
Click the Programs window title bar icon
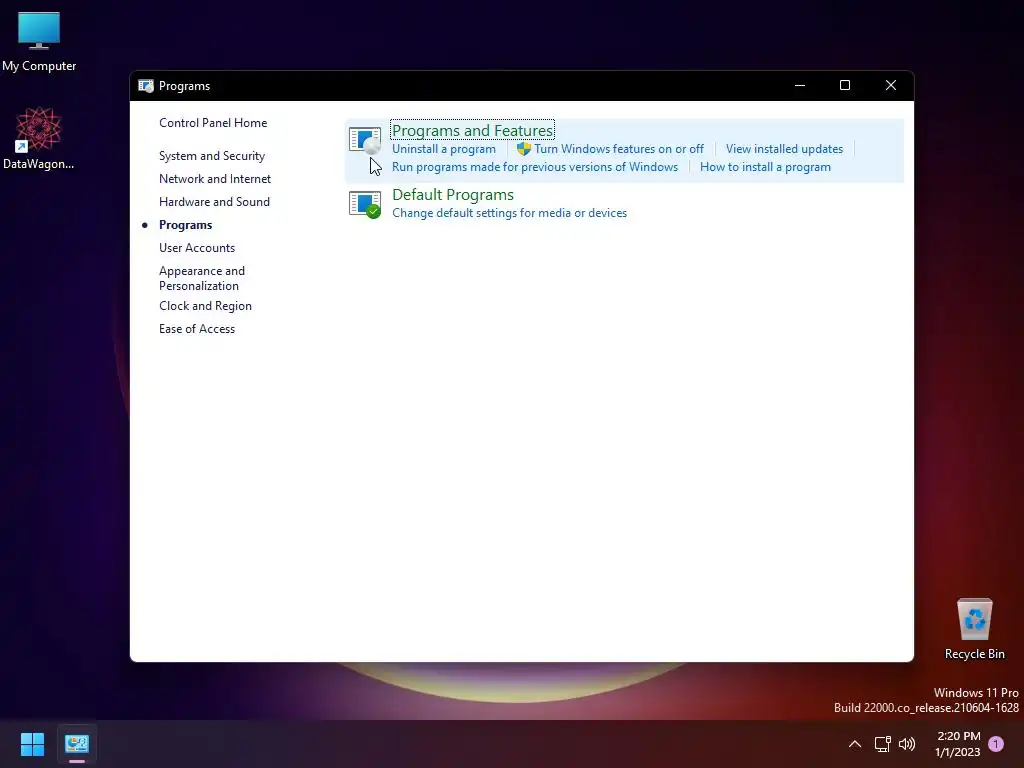pos(146,86)
